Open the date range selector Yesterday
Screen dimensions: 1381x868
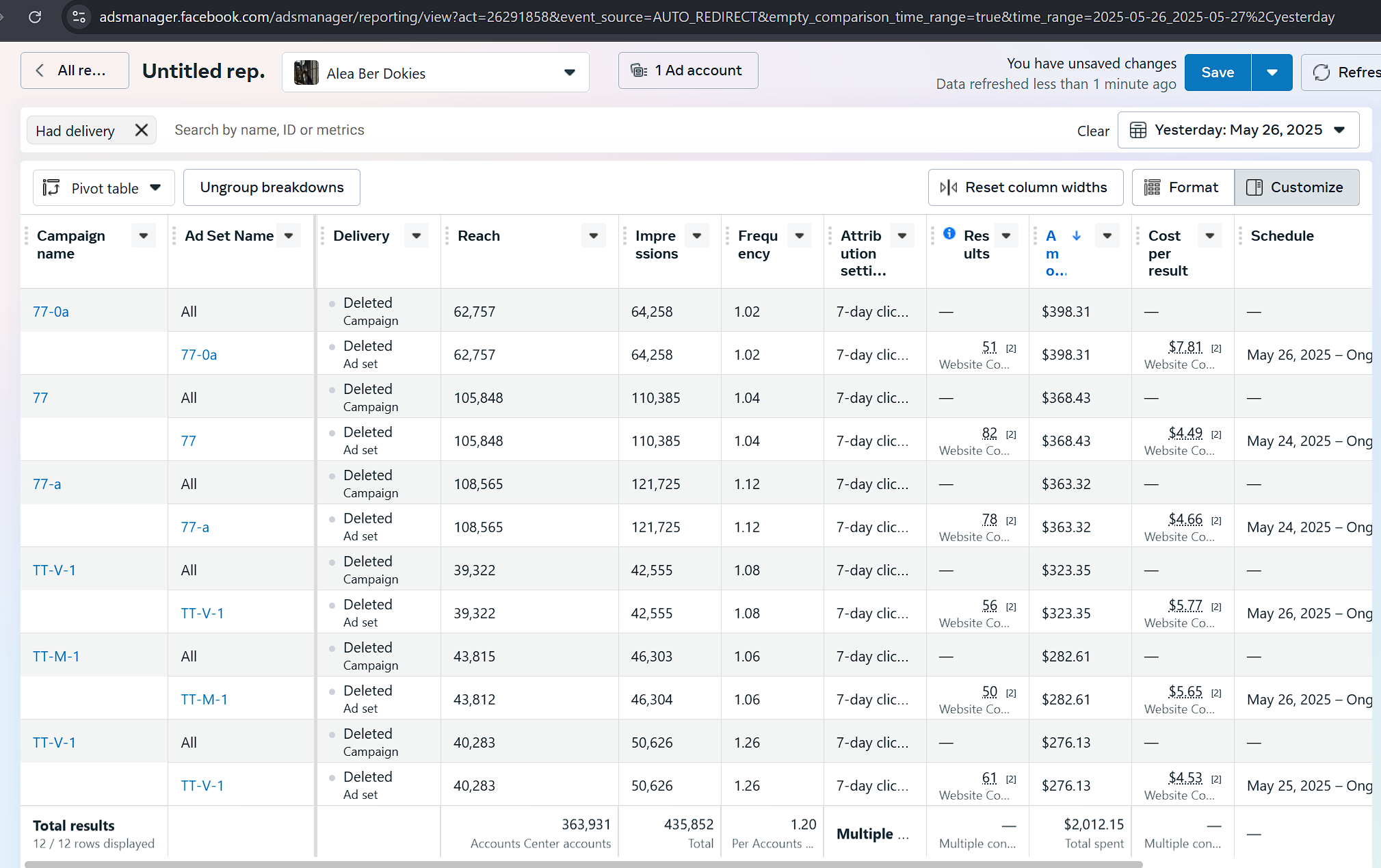point(1238,130)
